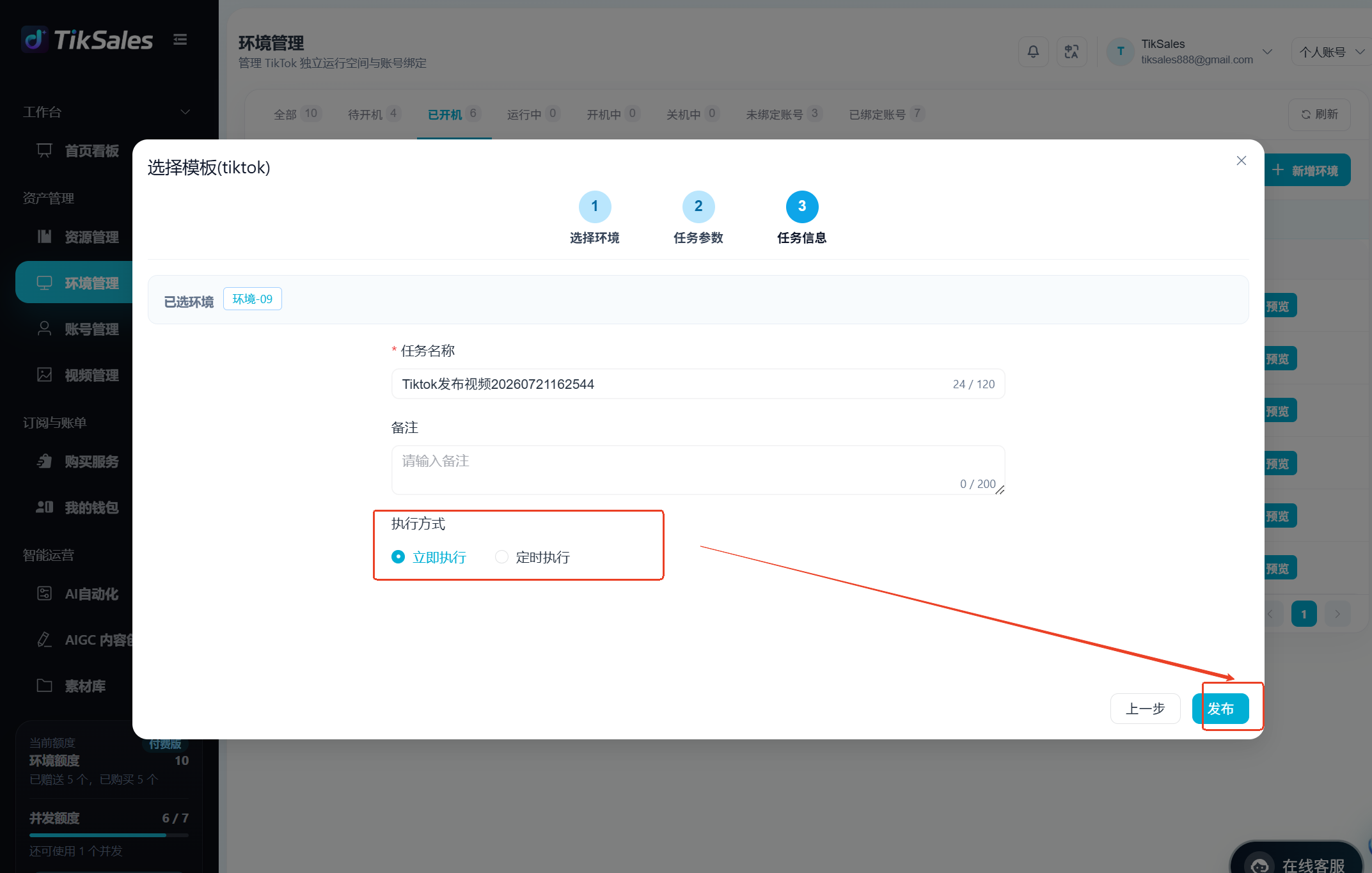Expand the 个人账号 dropdown

click(x=1332, y=52)
